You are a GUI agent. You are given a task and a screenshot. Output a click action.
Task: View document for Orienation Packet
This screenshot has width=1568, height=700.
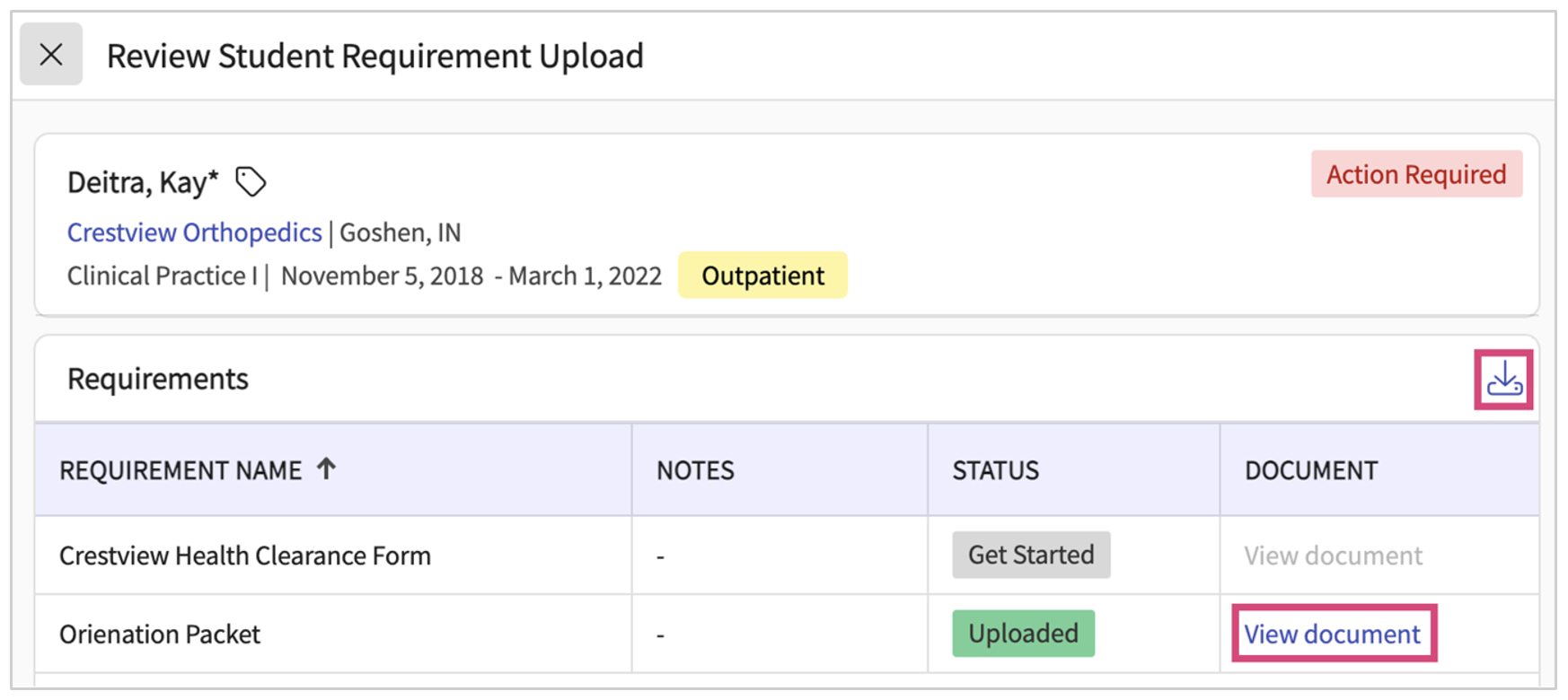click(x=1332, y=634)
